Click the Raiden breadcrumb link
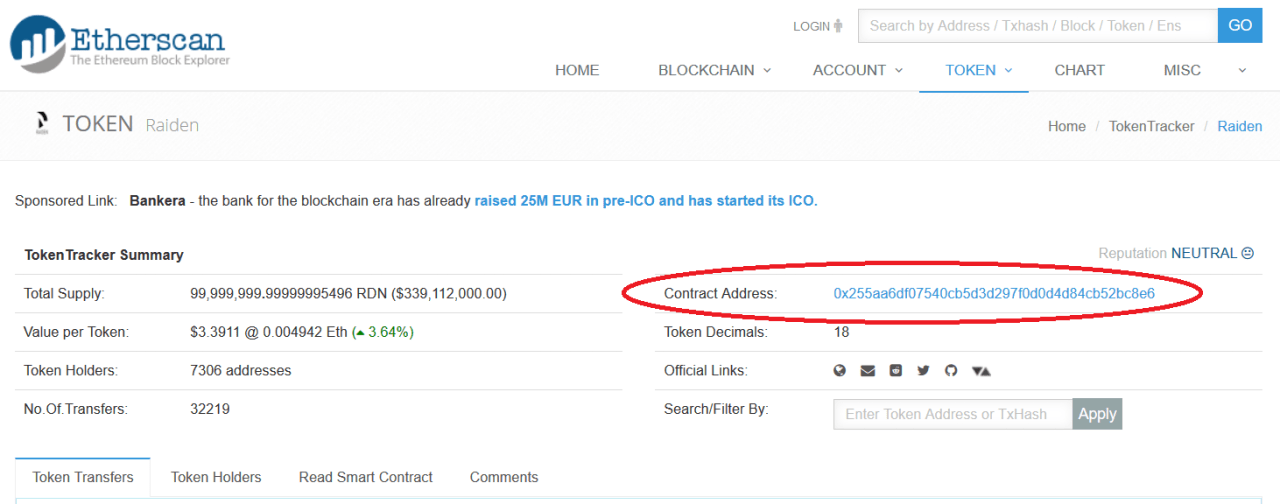The height and width of the screenshot is (504, 1280). (x=1240, y=126)
